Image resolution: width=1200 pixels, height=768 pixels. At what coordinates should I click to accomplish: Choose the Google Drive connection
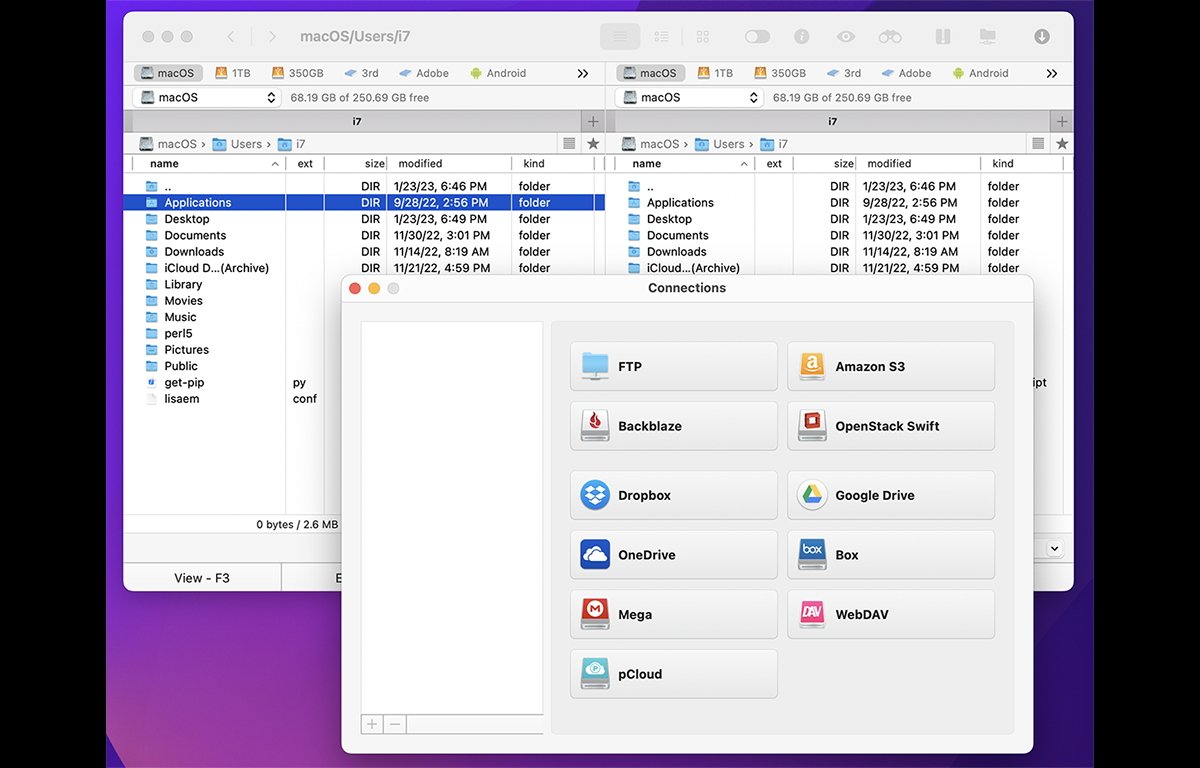[x=891, y=495]
